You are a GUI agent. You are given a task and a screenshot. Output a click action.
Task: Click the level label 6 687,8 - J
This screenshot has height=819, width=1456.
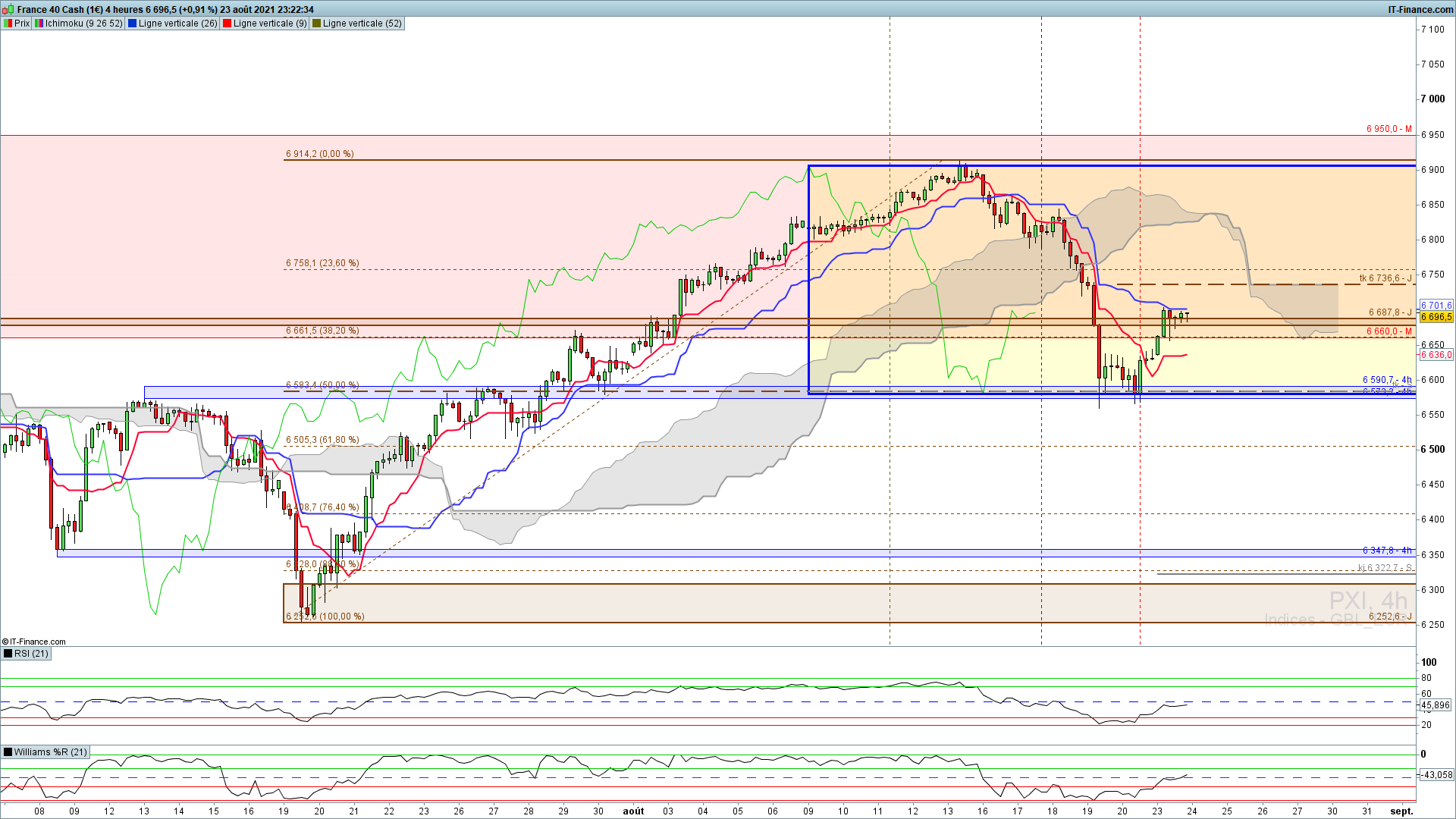(1390, 312)
